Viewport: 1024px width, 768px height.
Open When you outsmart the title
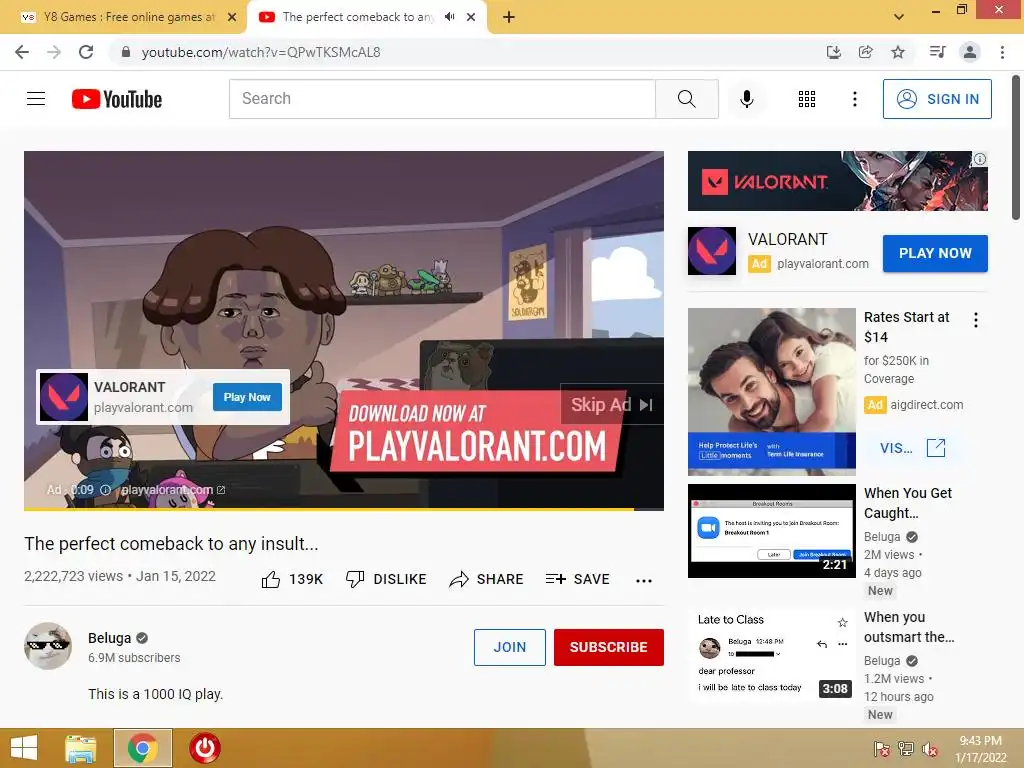(x=909, y=627)
